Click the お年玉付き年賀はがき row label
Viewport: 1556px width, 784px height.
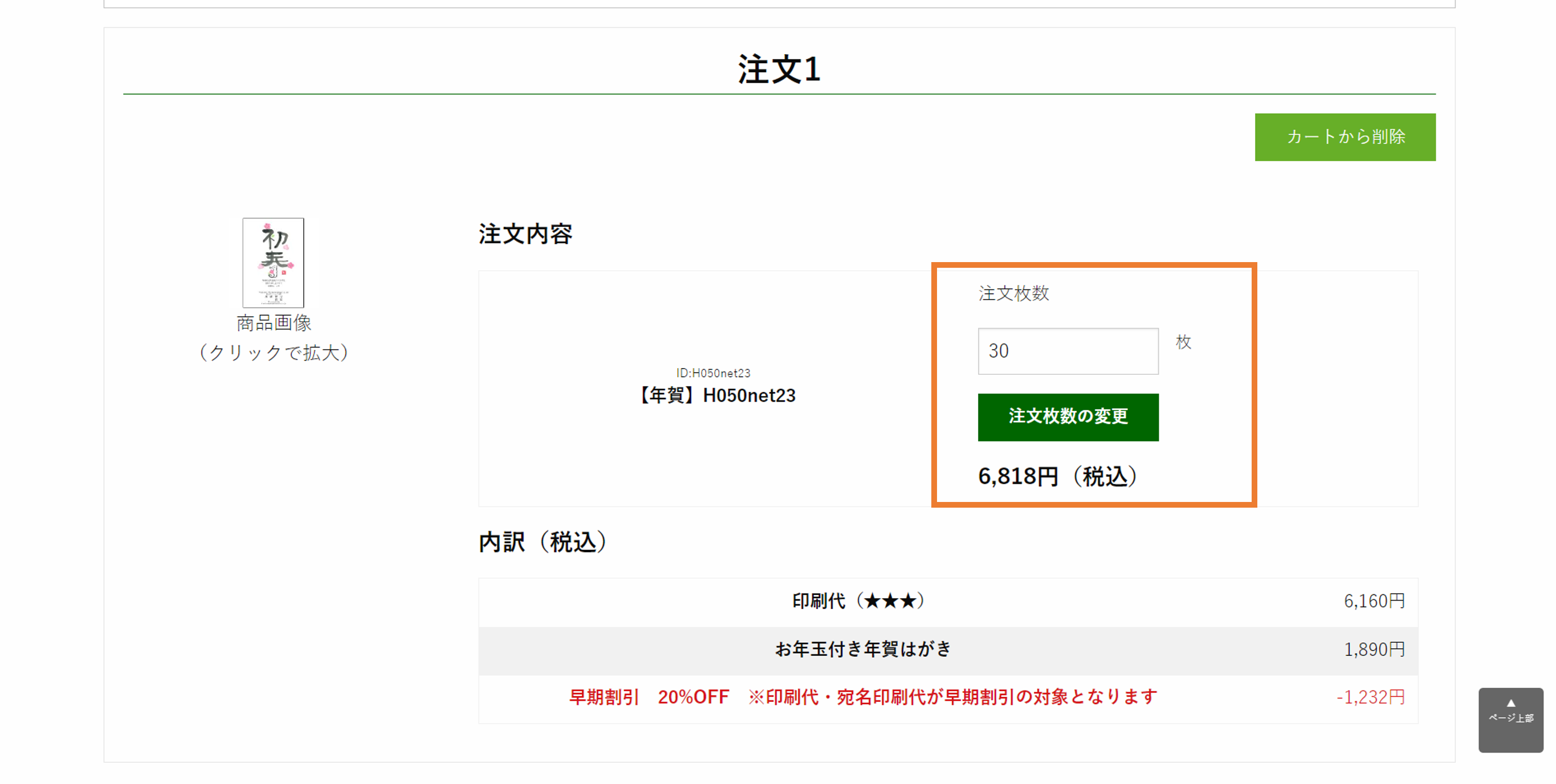click(x=863, y=649)
